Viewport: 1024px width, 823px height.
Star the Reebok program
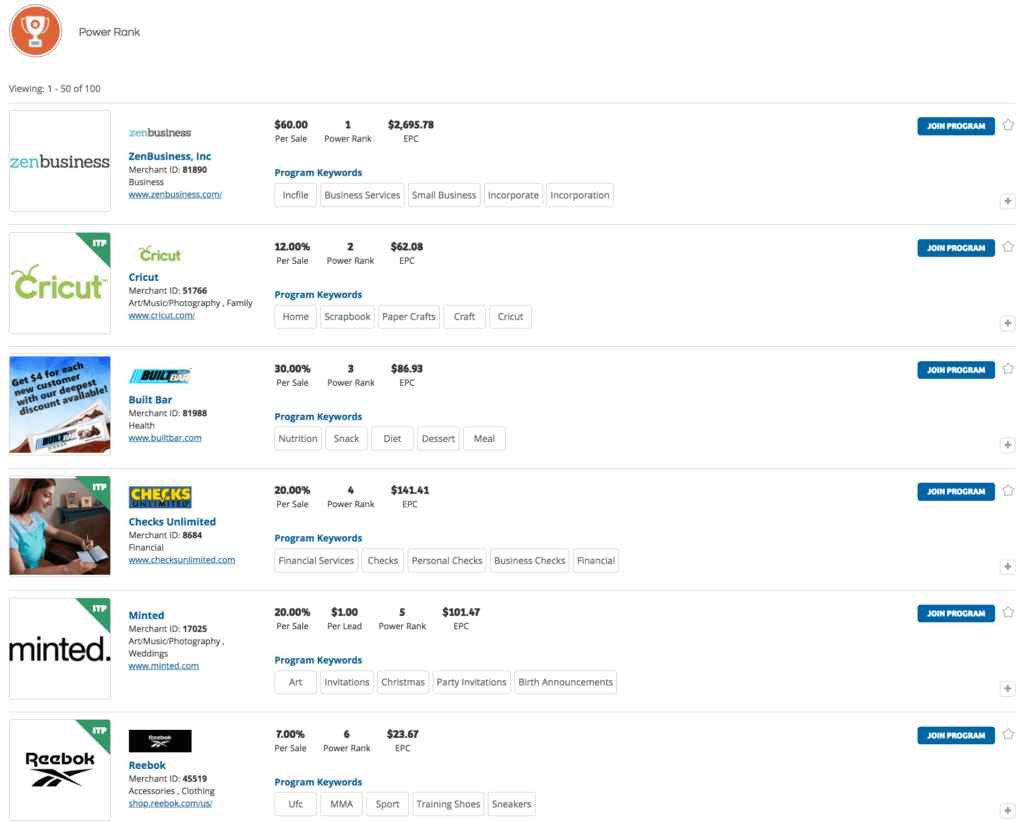pos(1008,735)
